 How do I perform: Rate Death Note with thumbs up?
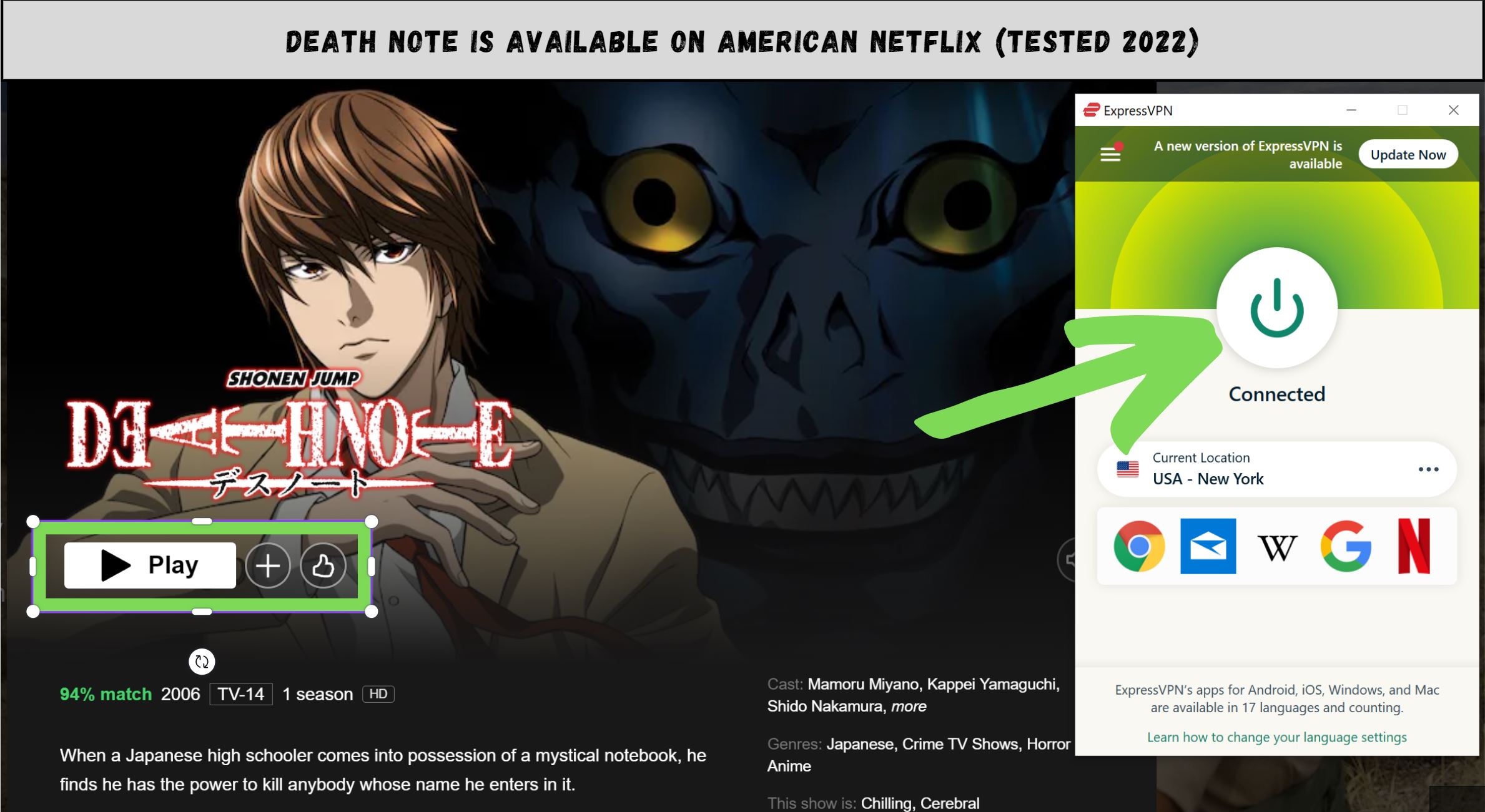323,566
